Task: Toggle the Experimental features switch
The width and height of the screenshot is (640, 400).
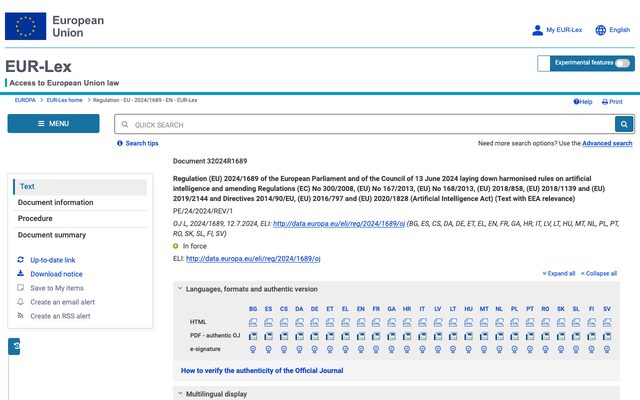Action: pos(622,63)
